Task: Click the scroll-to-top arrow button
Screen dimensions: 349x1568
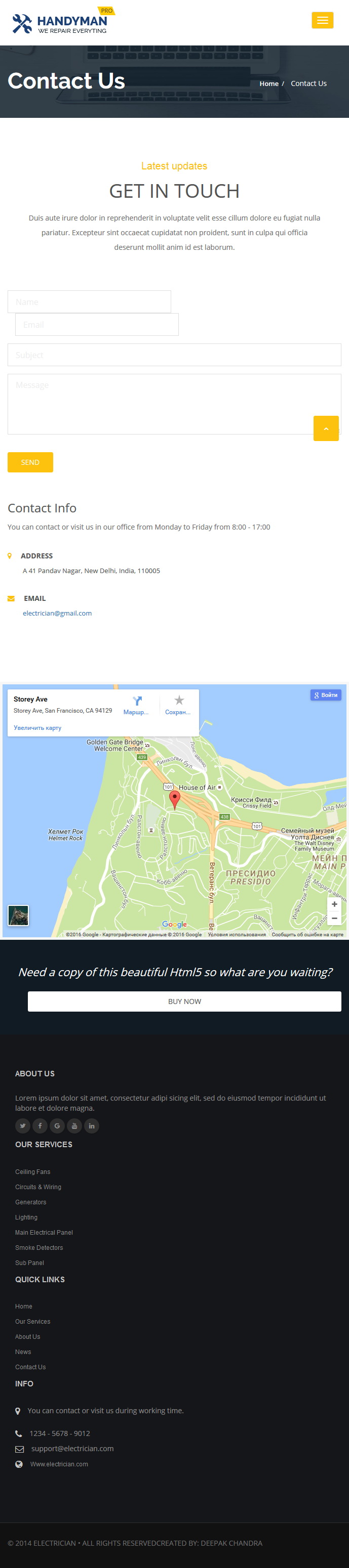Action: 326,428
